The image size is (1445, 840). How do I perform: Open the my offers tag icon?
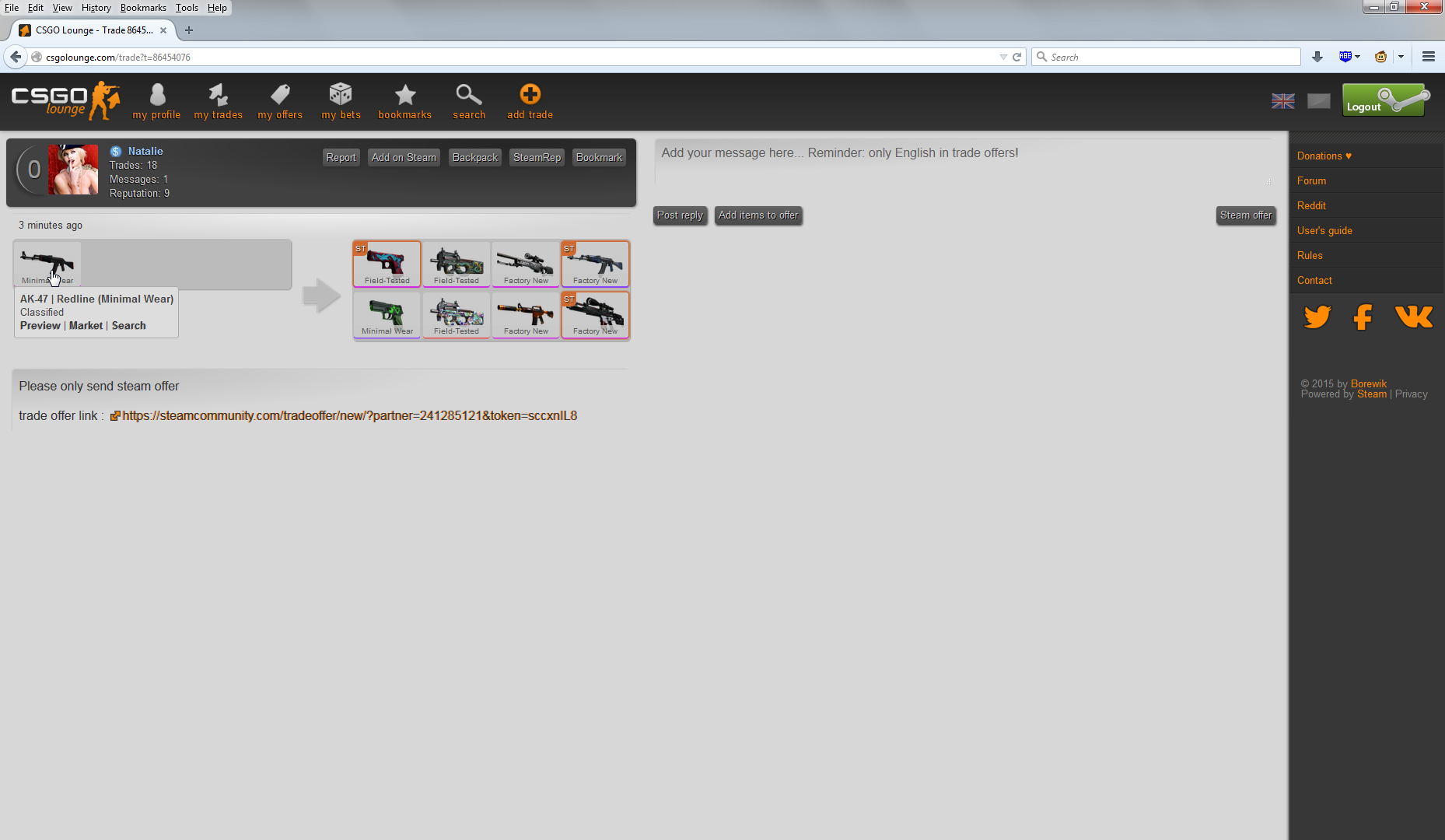click(280, 95)
